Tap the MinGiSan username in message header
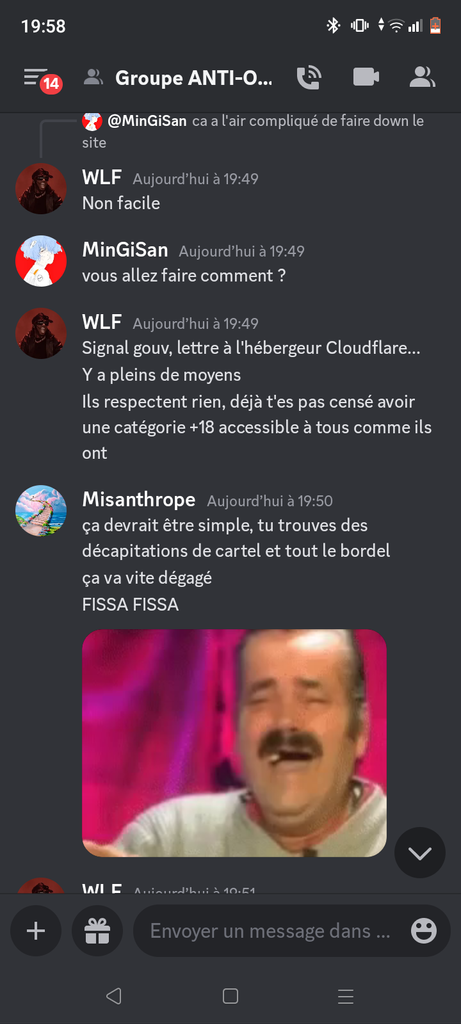 125,250
